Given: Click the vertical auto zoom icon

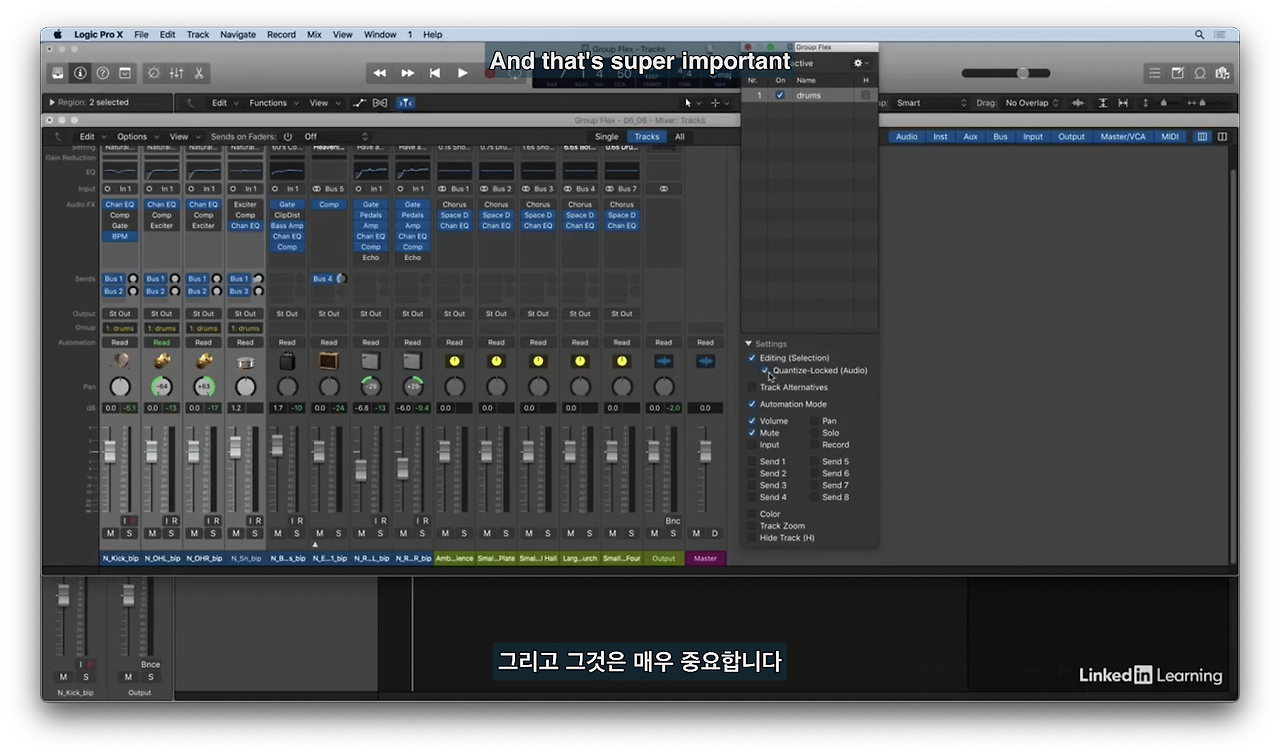Looking at the screenshot, I should [1103, 103].
